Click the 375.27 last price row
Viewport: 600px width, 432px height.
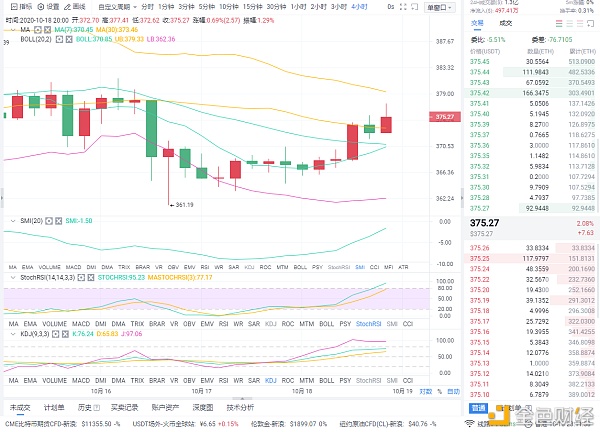(x=485, y=224)
